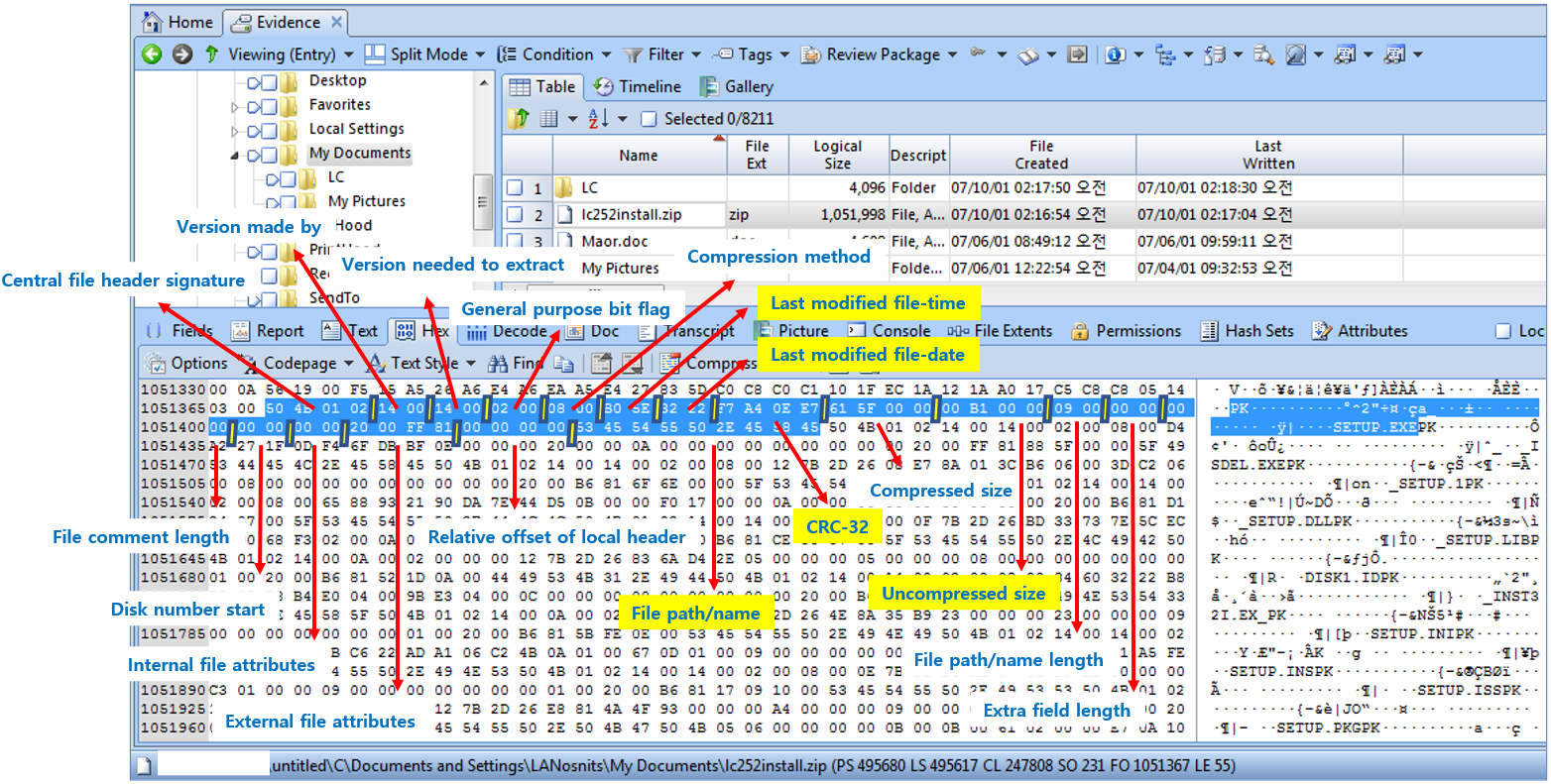The image size is (1551, 784).
Task: Collapse the My Documents tree node
Action: pos(235,155)
